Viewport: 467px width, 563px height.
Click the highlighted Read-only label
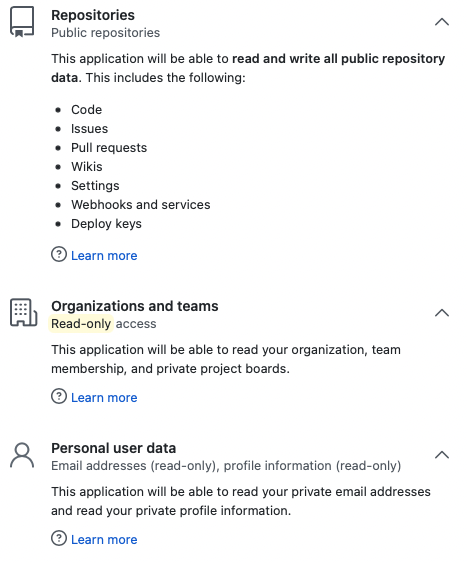(81, 324)
